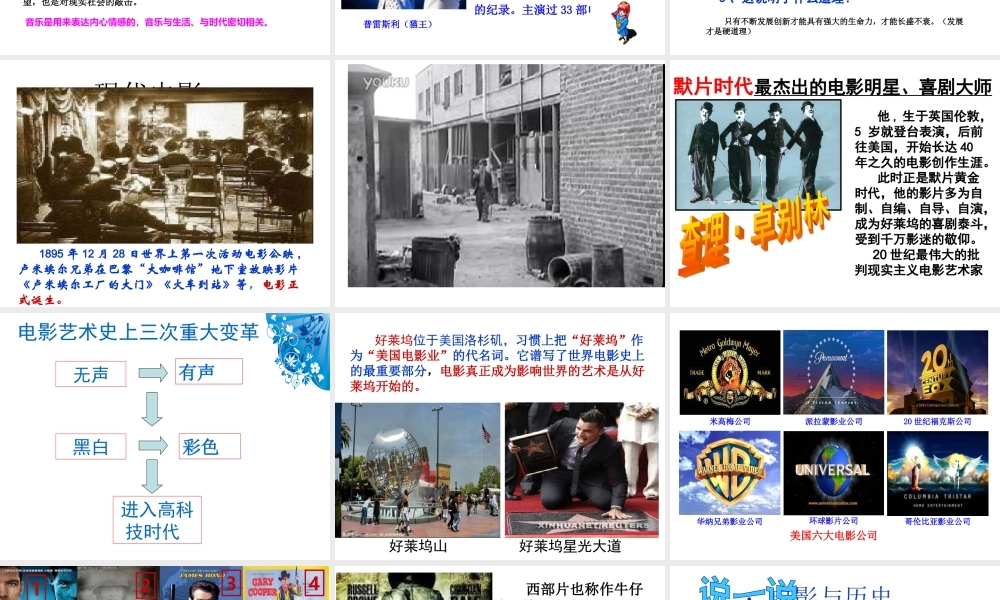The height and width of the screenshot is (600, 1000).
Task: Open the 美国六大电影公司 logos slide
Action: 835,436
